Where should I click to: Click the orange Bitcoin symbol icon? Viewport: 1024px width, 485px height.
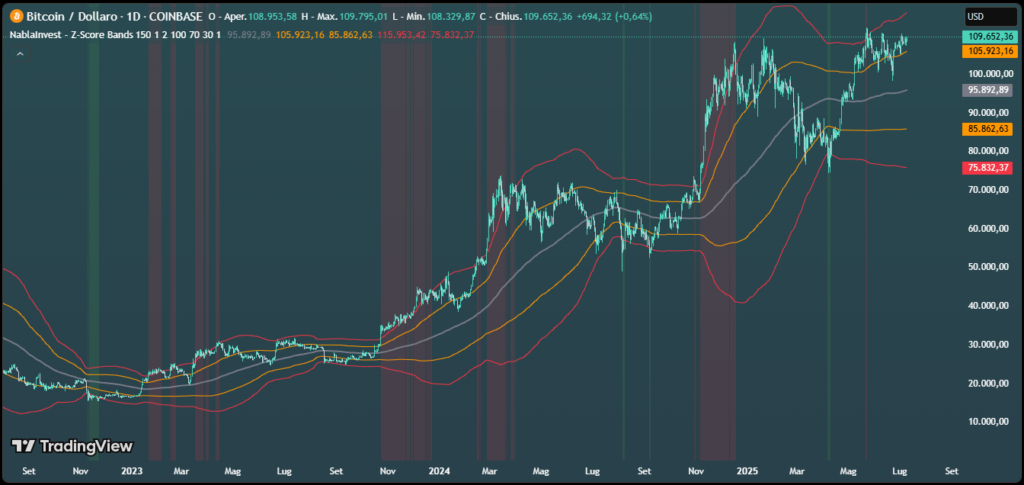click(x=15, y=18)
